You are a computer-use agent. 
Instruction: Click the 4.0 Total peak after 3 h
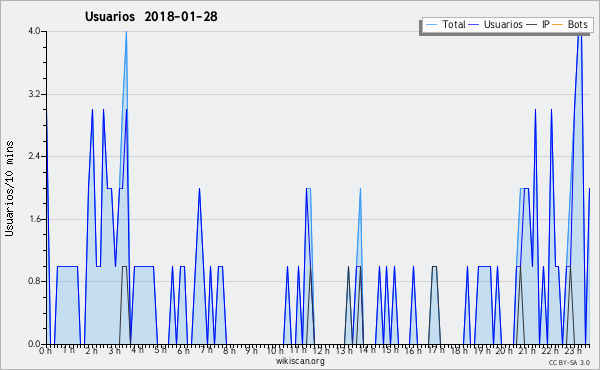(126, 32)
